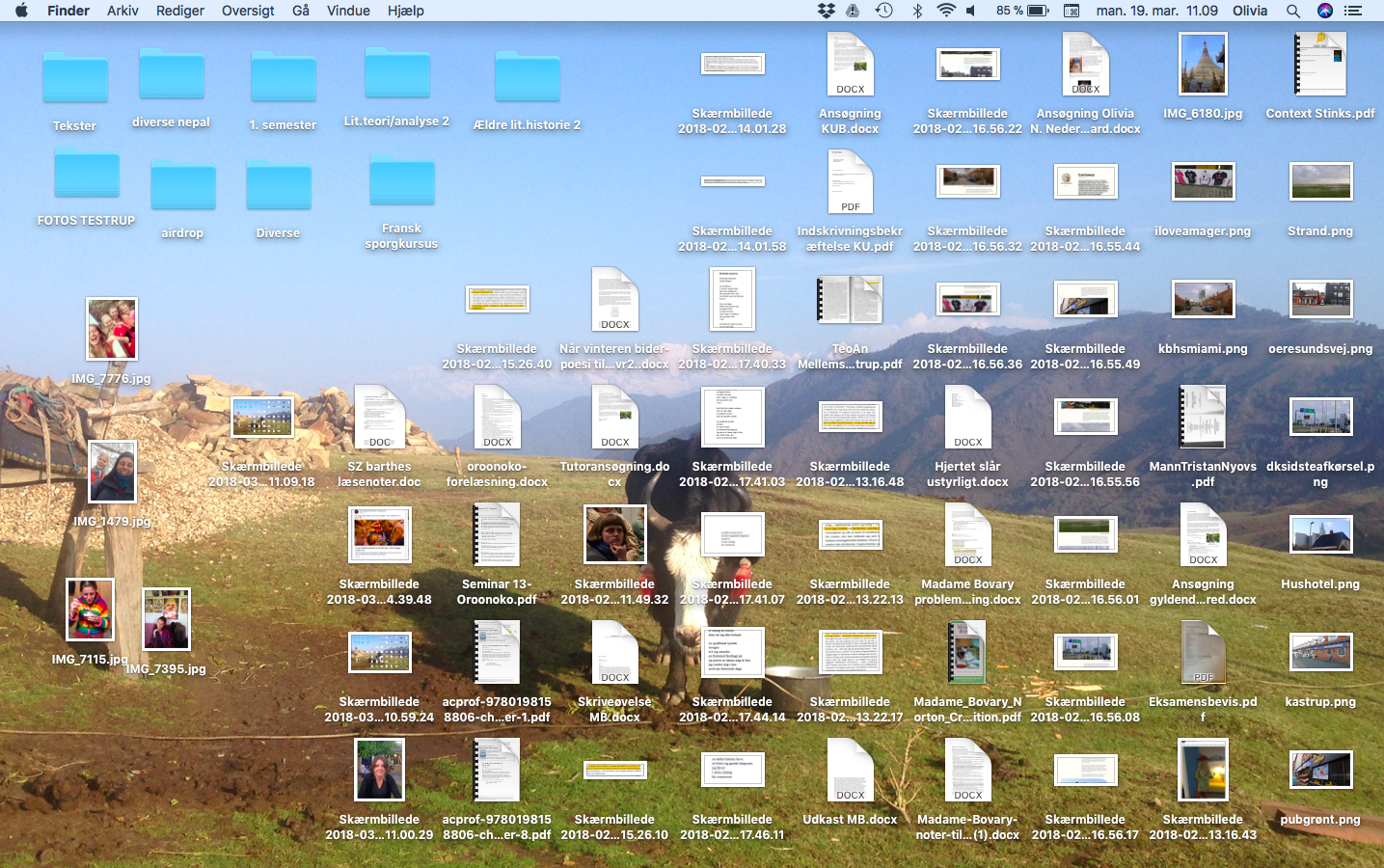Select the Eksamensbevis.pdf file
1384x868 pixels.
[x=1203, y=652]
